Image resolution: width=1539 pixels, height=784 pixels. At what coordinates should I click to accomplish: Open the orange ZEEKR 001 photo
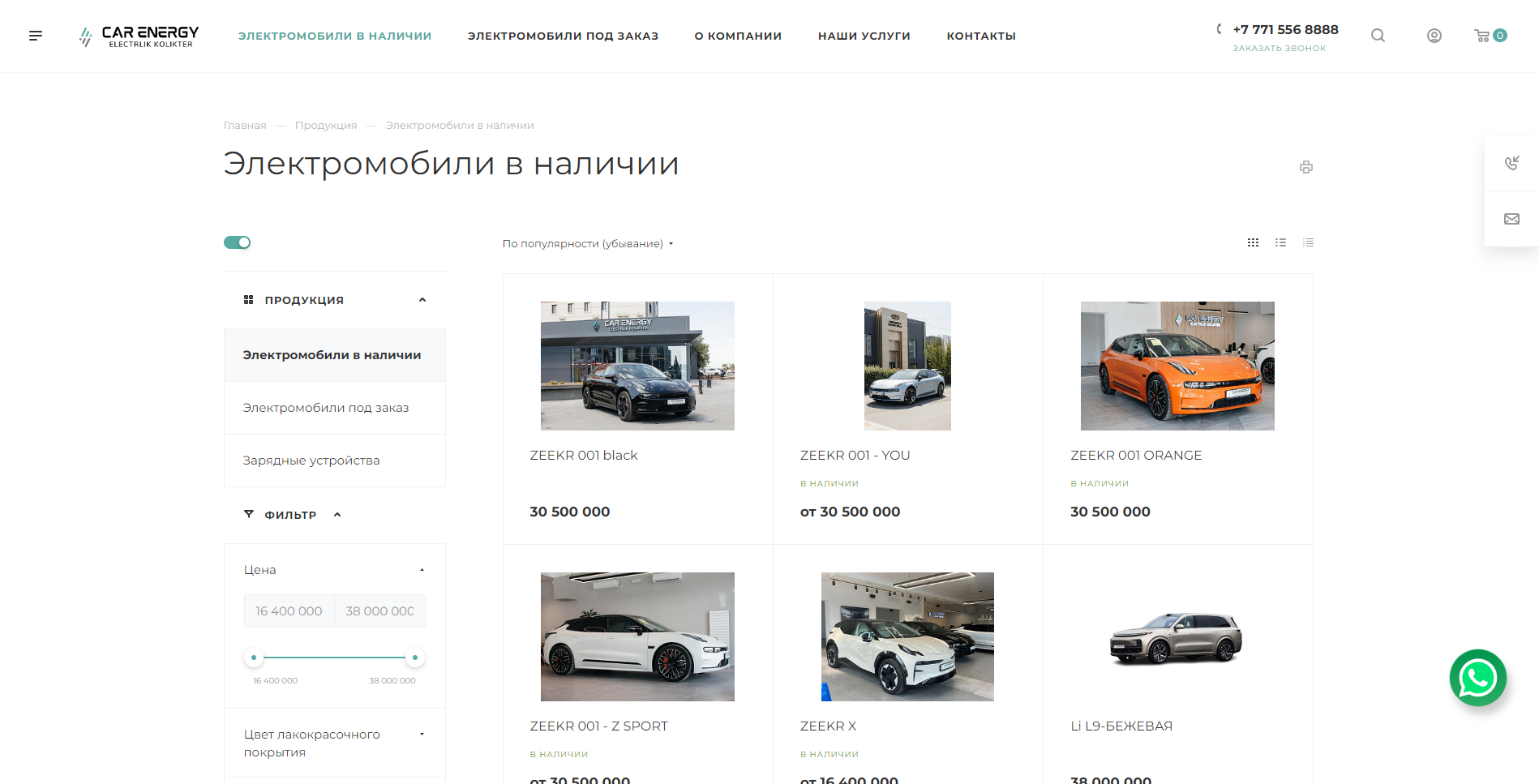(1177, 366)
